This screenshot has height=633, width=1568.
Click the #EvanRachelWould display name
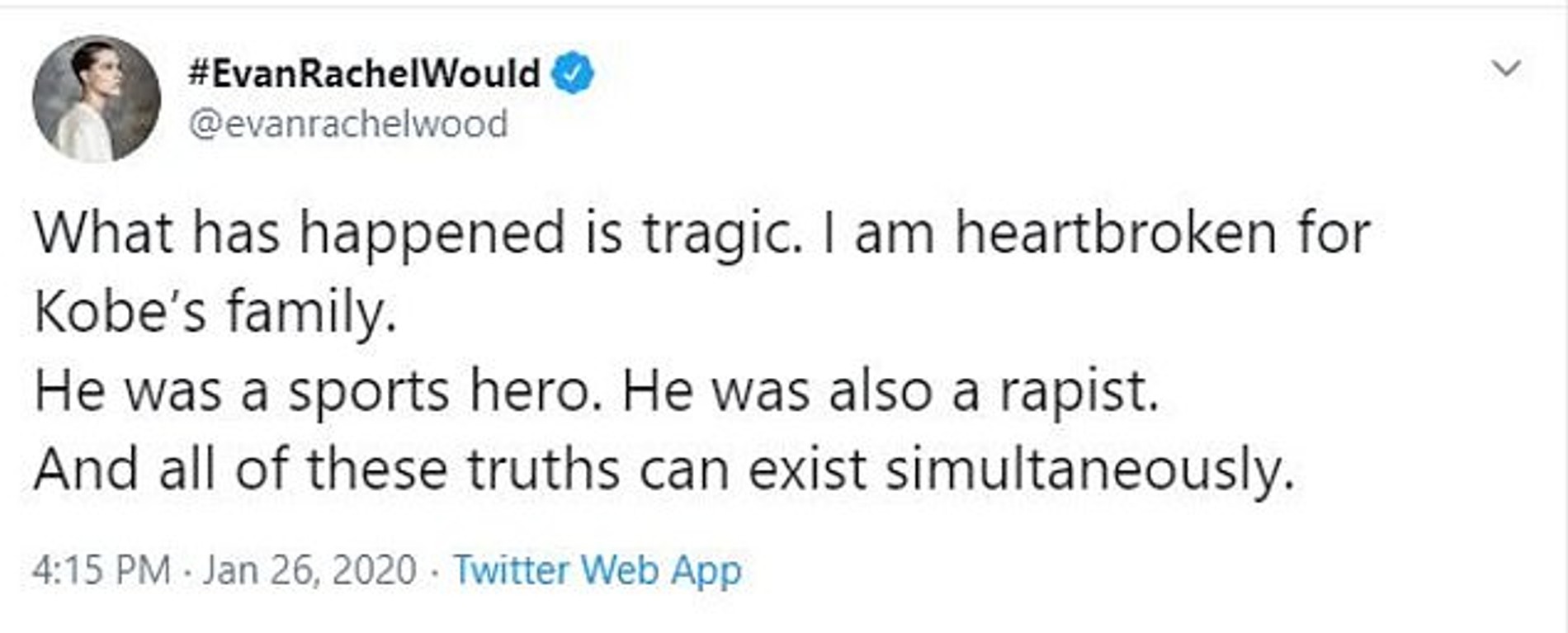click(x=364, y=73)
